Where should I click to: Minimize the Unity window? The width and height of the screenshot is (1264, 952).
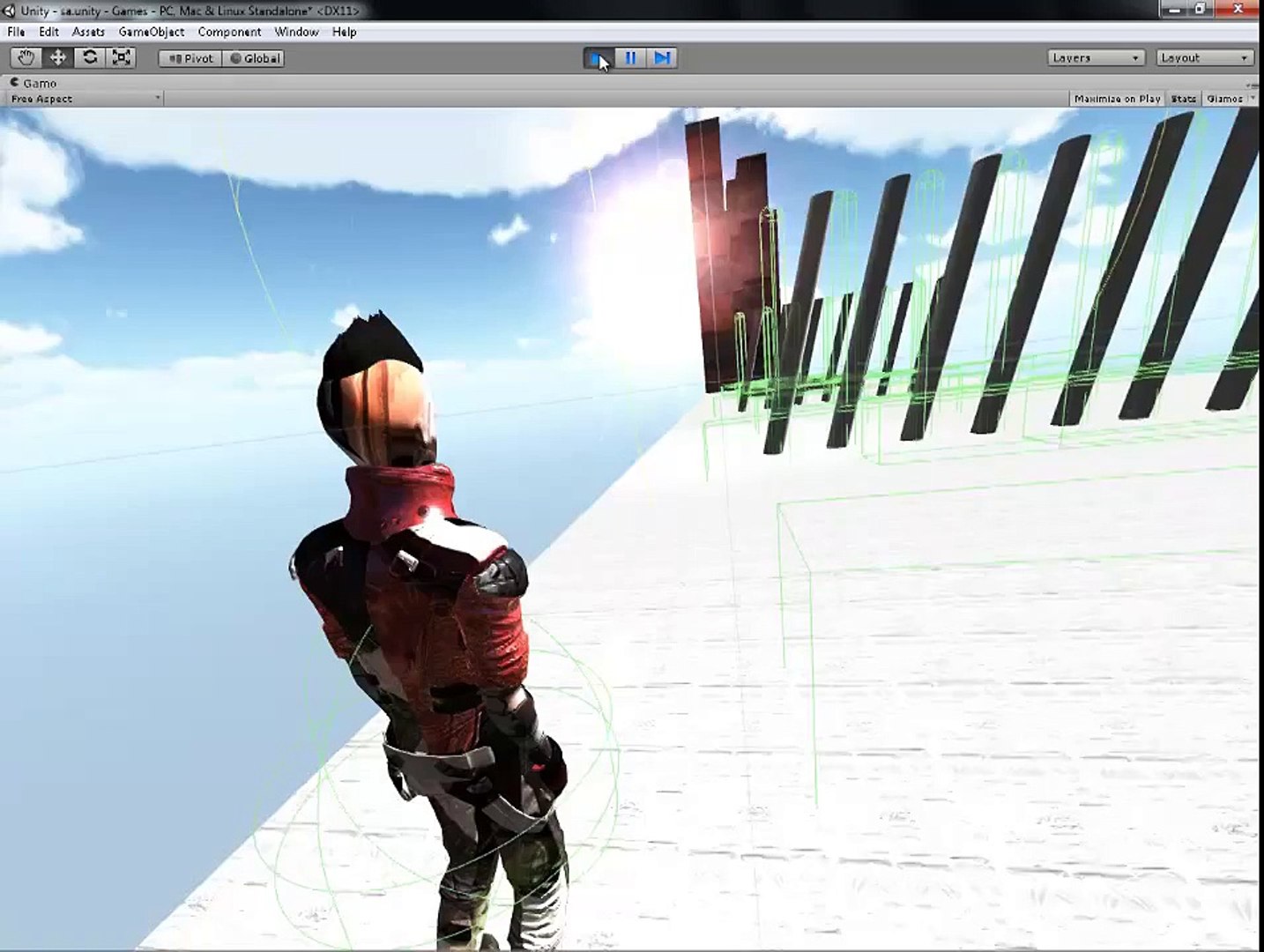pos(1175,9)
